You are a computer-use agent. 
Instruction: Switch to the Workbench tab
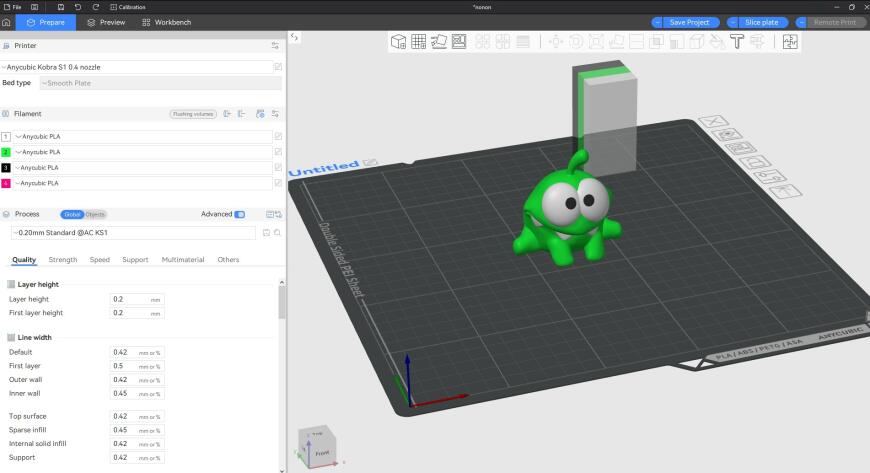coord(166,22)
